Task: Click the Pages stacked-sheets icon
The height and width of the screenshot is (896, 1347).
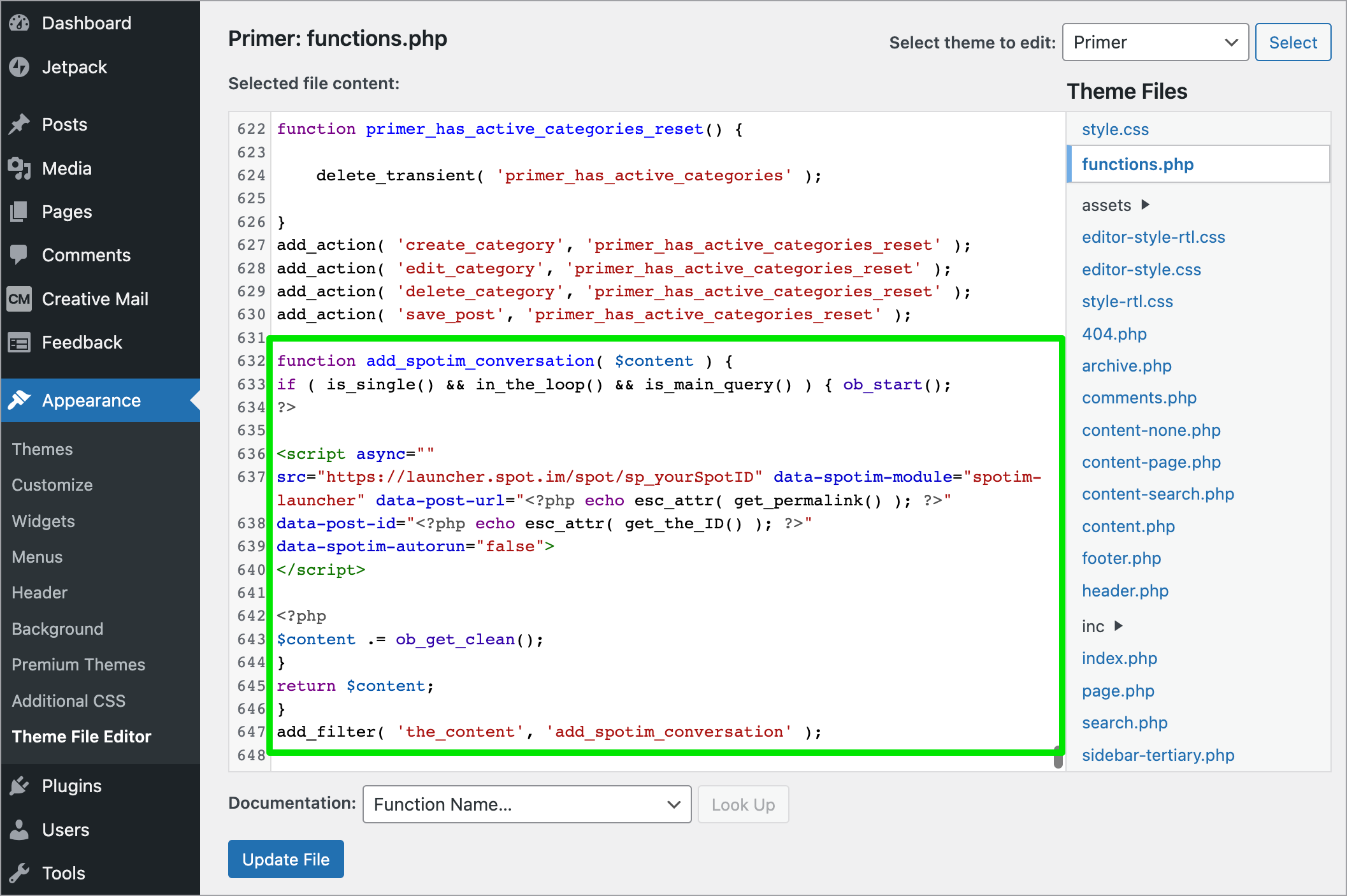Action: pos(19,212)
